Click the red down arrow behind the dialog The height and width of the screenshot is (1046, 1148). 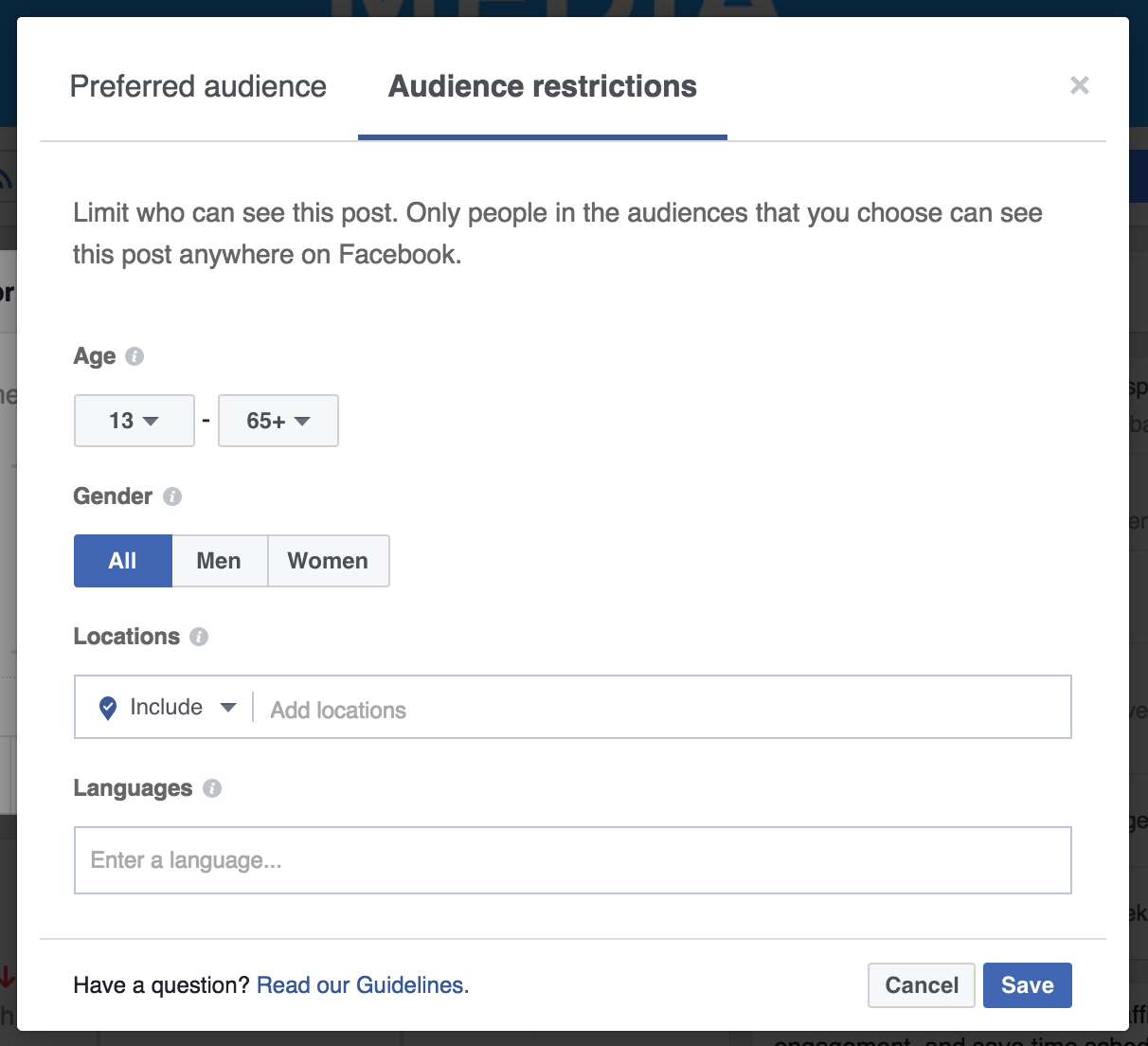tap(7, 977)
